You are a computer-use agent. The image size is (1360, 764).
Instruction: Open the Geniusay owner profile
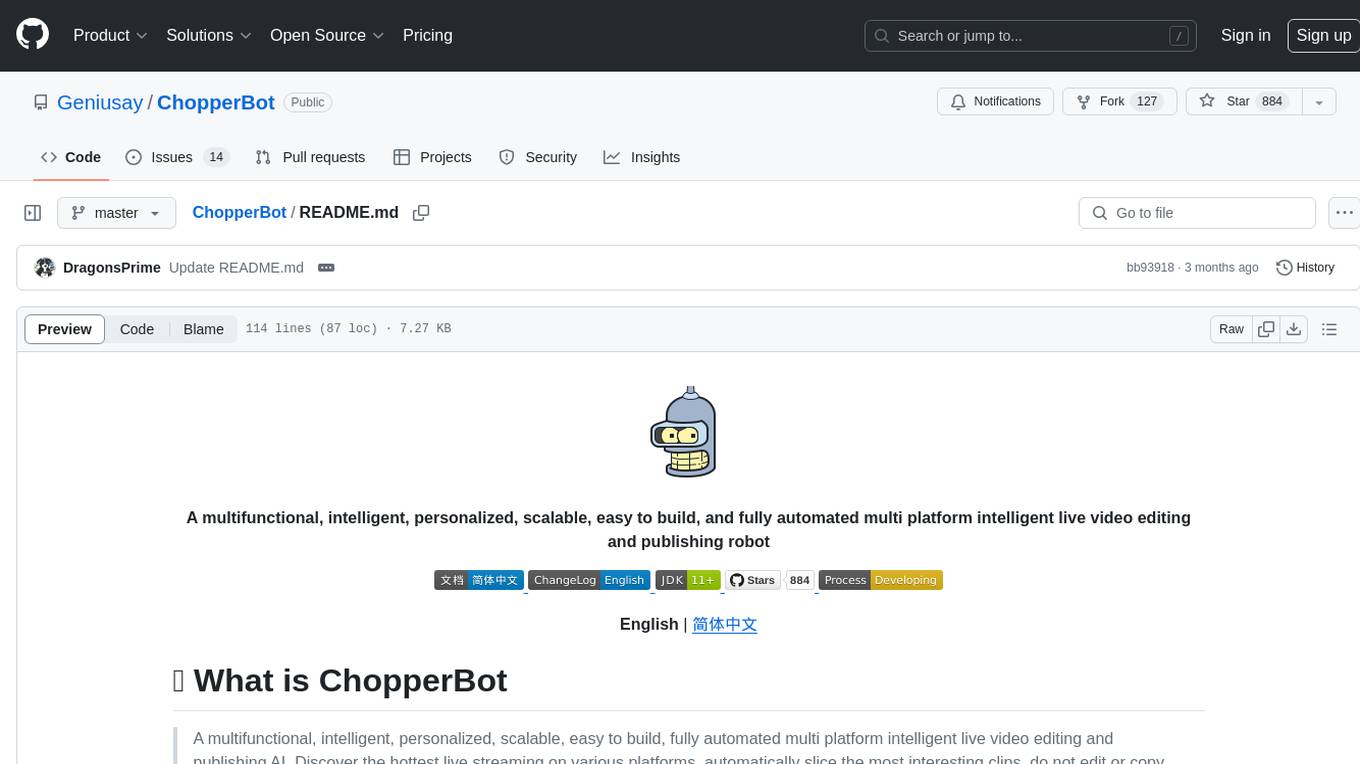click(x=100, y=102)
